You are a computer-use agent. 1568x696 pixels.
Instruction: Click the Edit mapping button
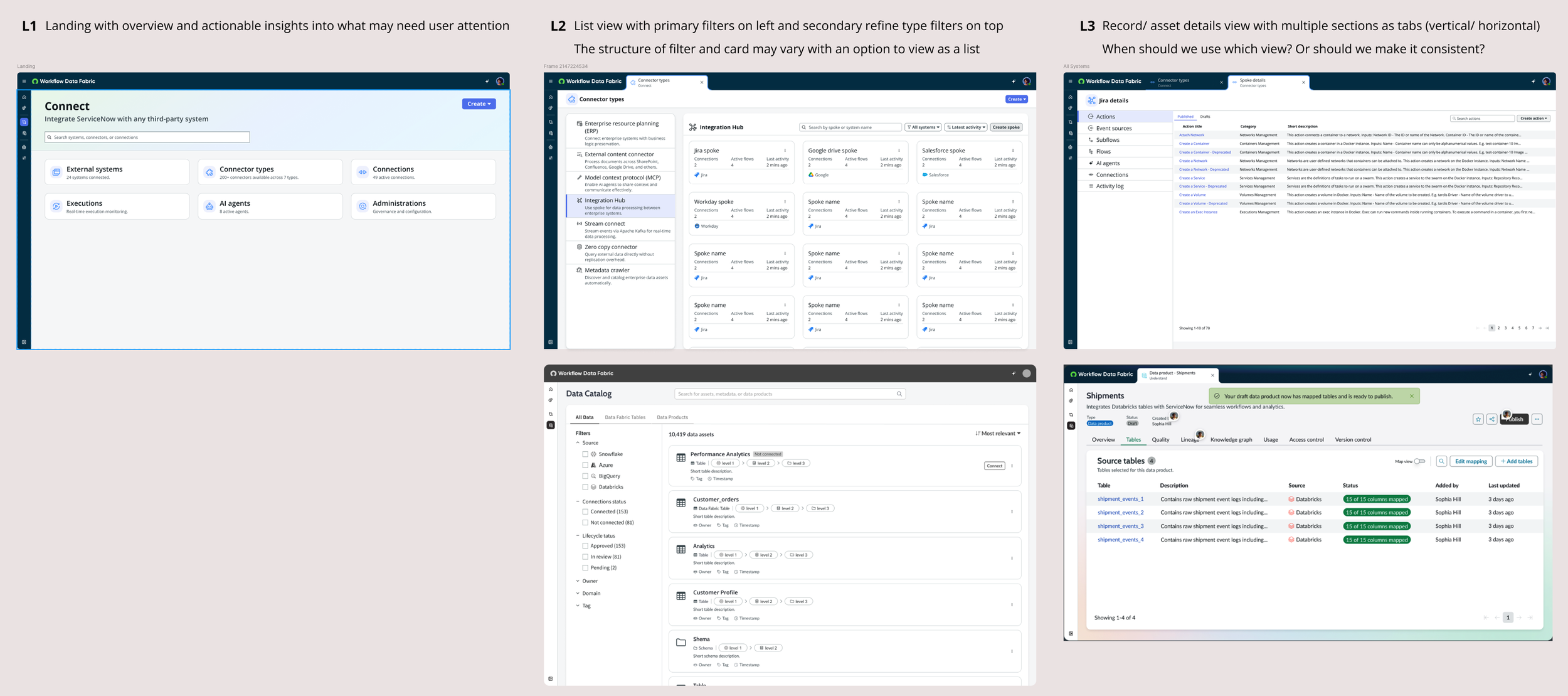coord(1470,461)
